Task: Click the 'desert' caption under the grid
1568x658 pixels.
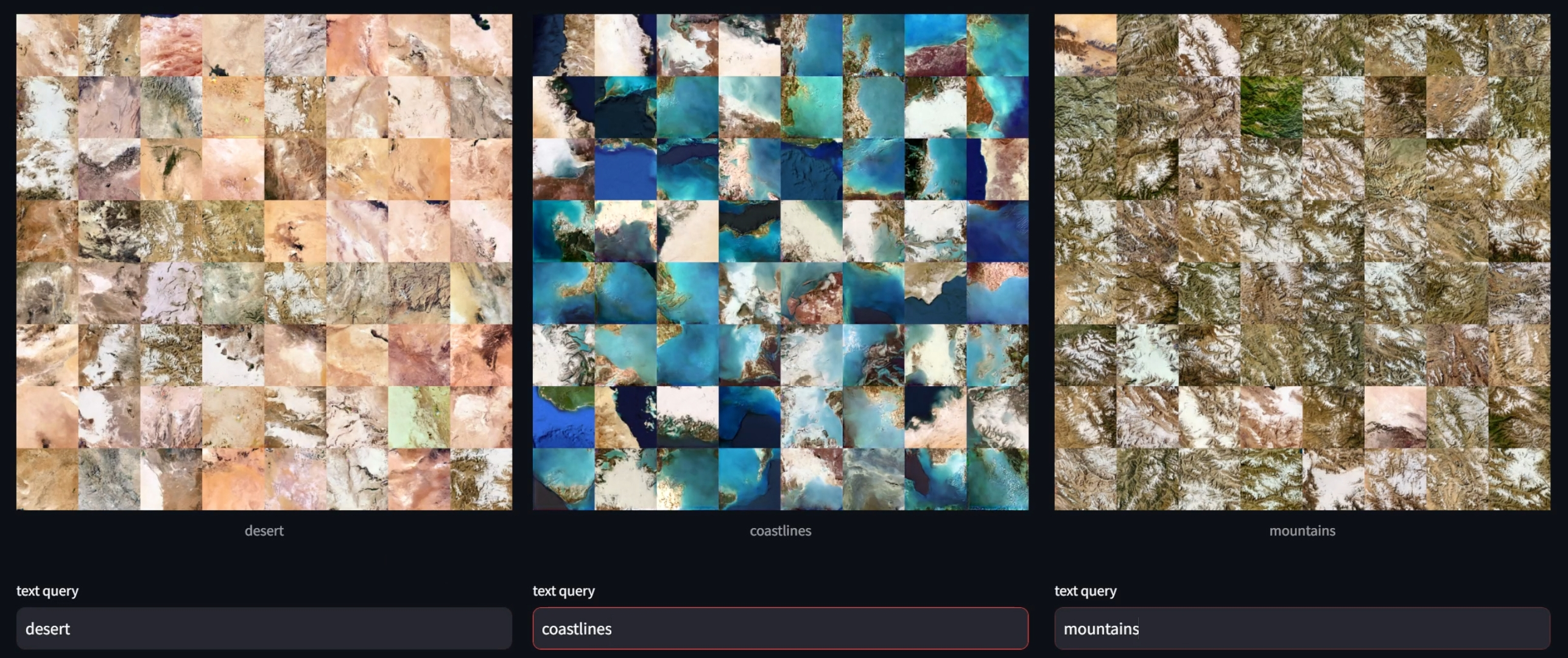Action: point(264,531)
